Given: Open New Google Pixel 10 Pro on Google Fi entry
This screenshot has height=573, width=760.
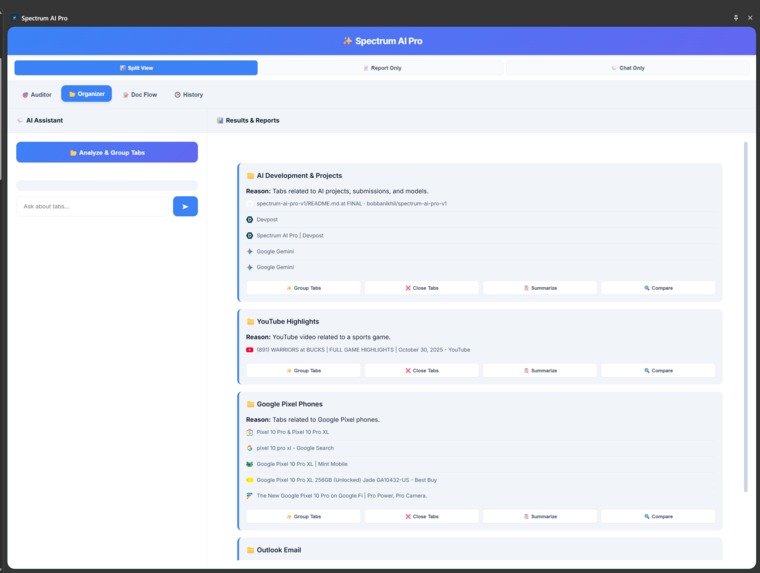Looking at the screenshot, I should coord(342,495).
